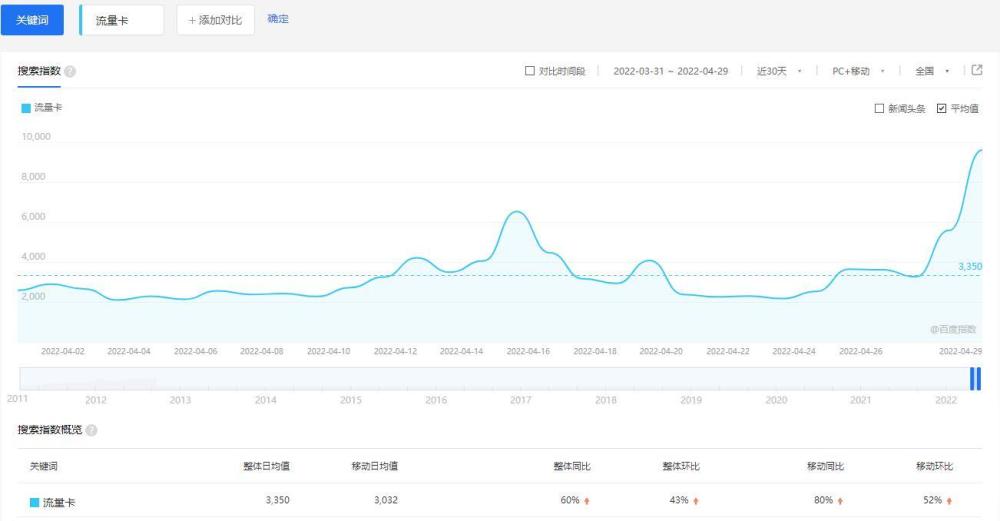Click the 3,350 average line label on chart
This screenshot has height=521, width=1000.
(x=970, y=267)
